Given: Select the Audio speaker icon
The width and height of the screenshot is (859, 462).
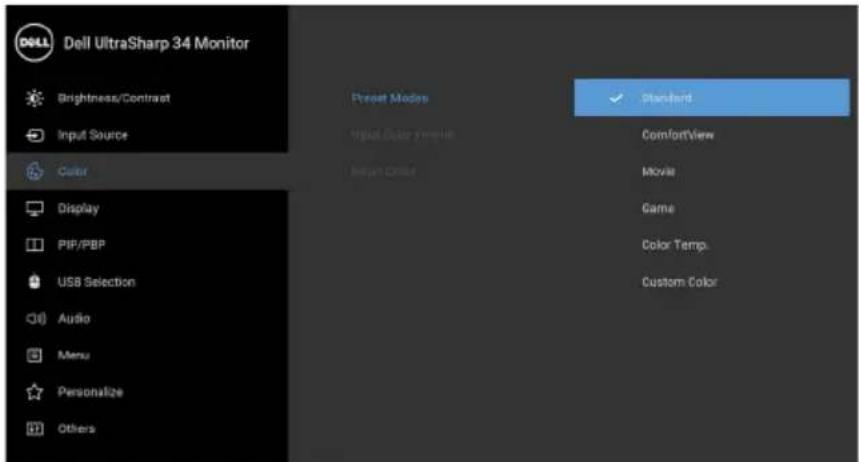Looking at the screenshot, I should click(36, 318).
